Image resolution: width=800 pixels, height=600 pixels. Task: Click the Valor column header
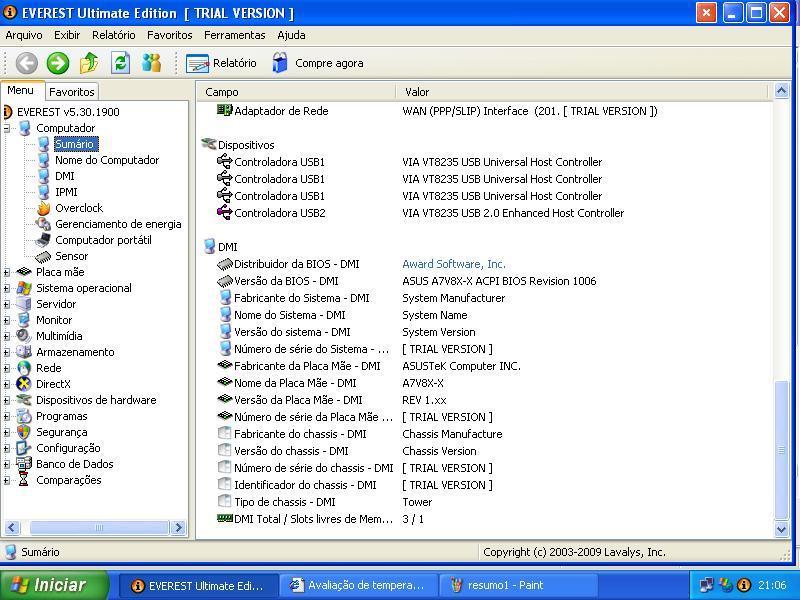point(417,92)
